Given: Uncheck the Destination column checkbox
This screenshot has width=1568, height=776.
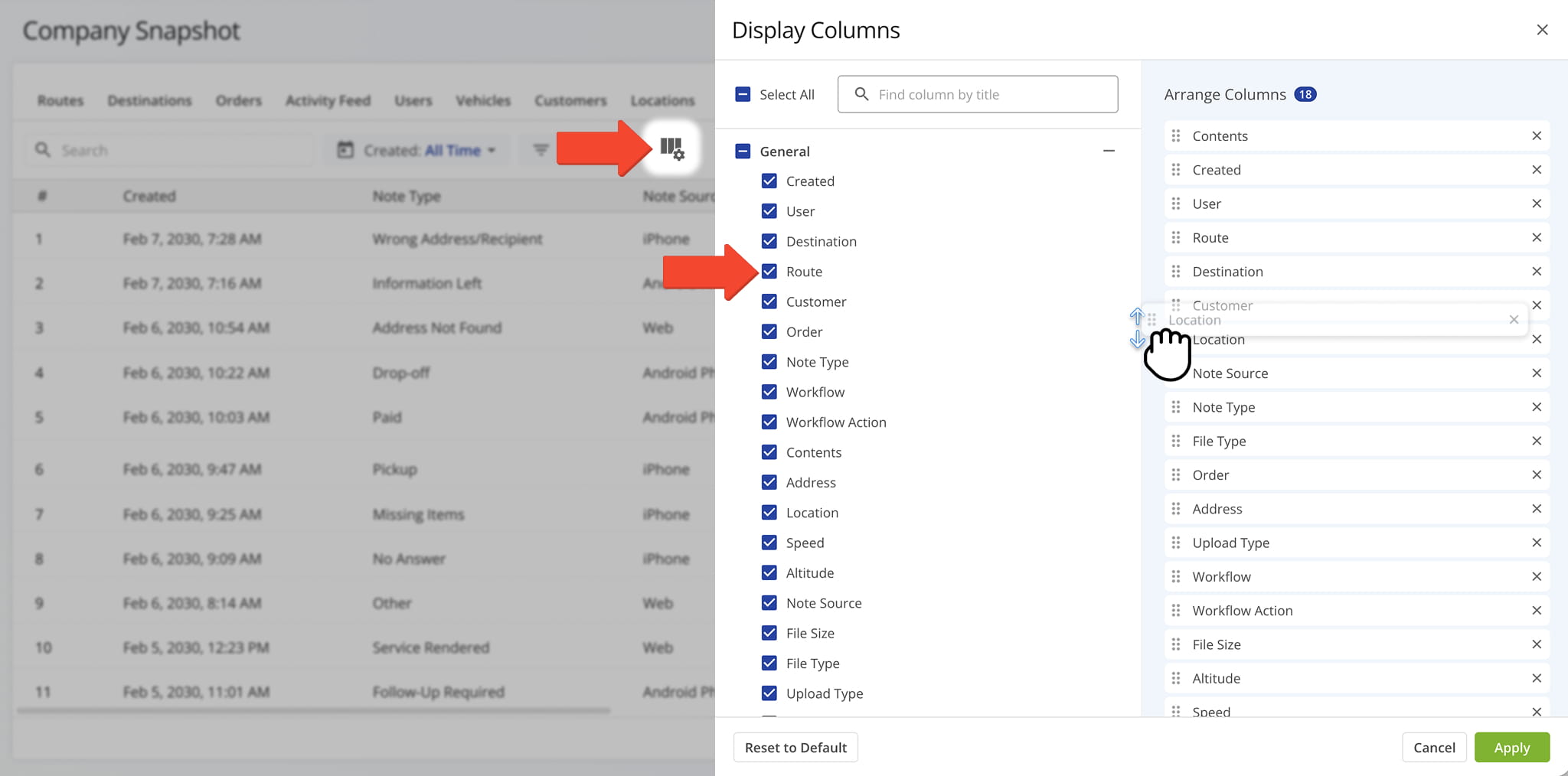Looking at the screenshot, I should [x=769, y=241].
